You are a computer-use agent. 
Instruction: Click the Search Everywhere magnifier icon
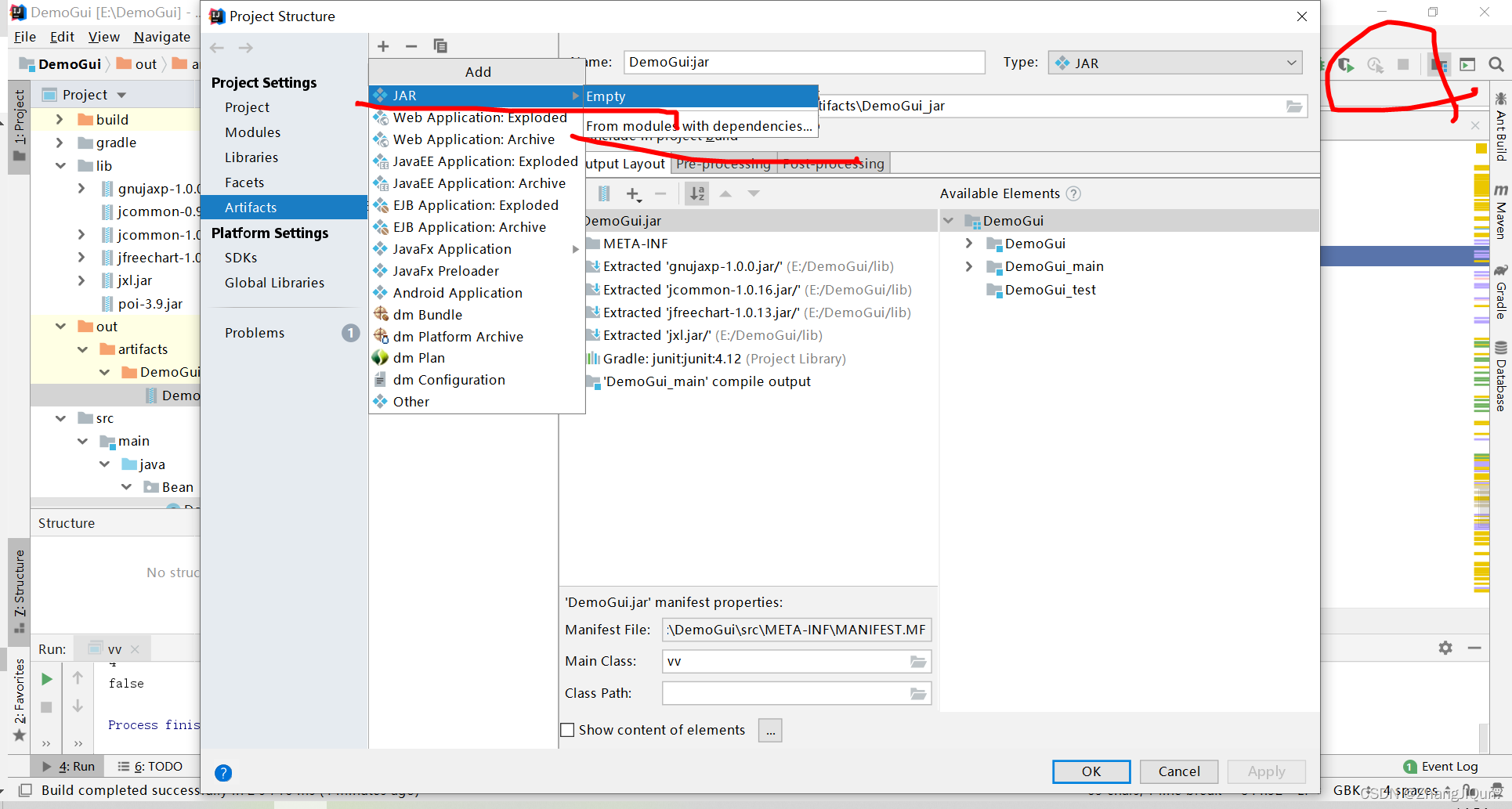[1497, 65]
